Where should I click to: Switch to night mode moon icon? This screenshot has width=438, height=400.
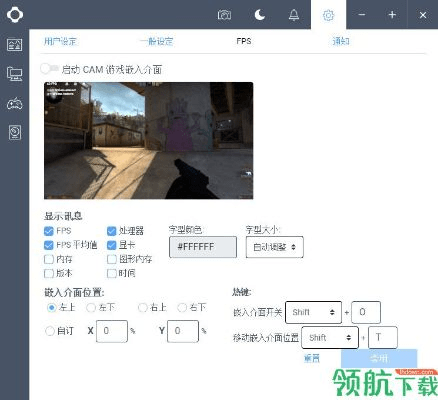click(x=260, y=15)
